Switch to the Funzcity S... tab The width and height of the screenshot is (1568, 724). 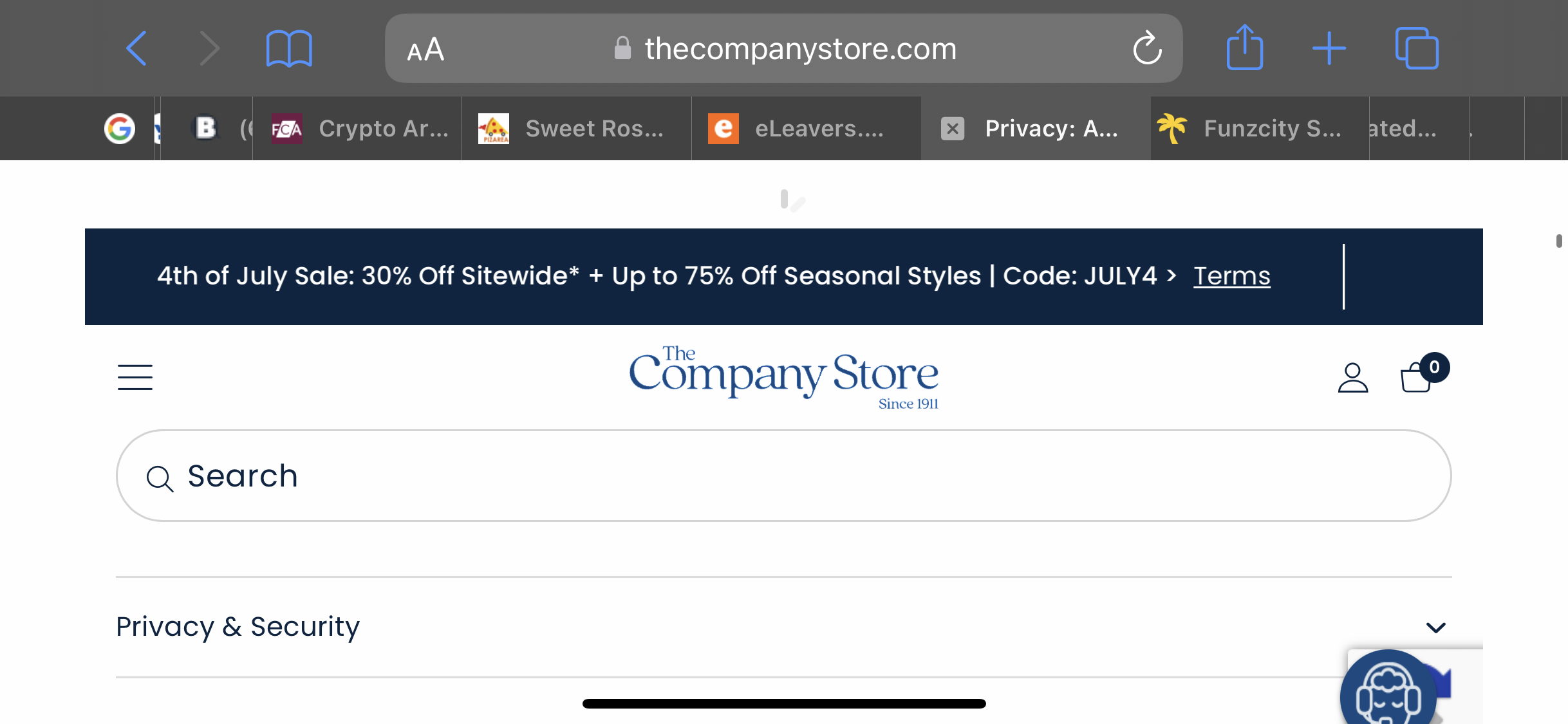click(1260, 129)
